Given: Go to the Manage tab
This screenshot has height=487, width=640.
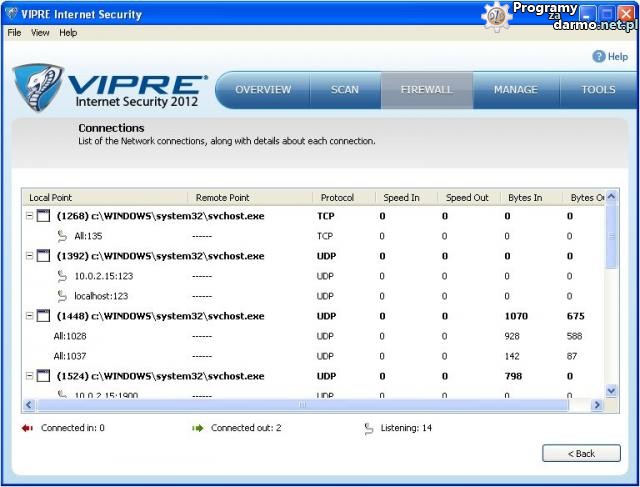Looking at the screenshot, I should tap(515, 90).
